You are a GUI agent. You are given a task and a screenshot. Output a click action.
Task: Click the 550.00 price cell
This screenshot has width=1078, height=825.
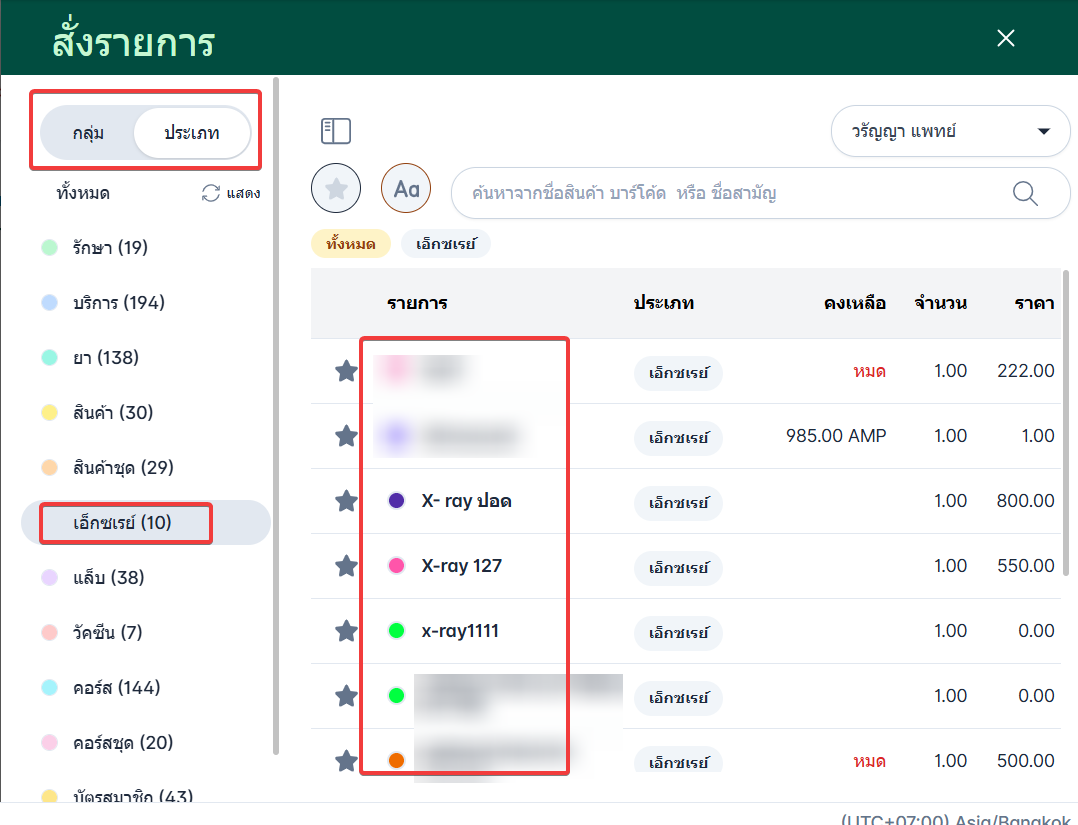pos(1026,566)
